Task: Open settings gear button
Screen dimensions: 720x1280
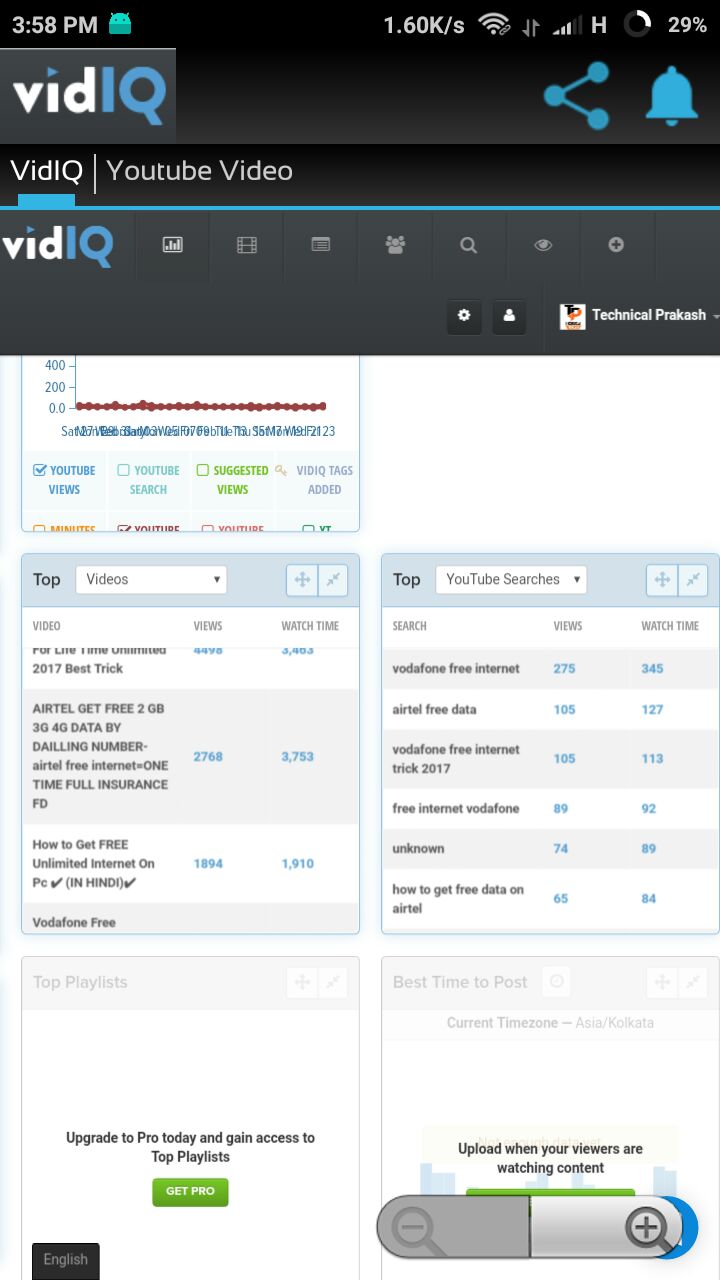Action: pos(464,315)
